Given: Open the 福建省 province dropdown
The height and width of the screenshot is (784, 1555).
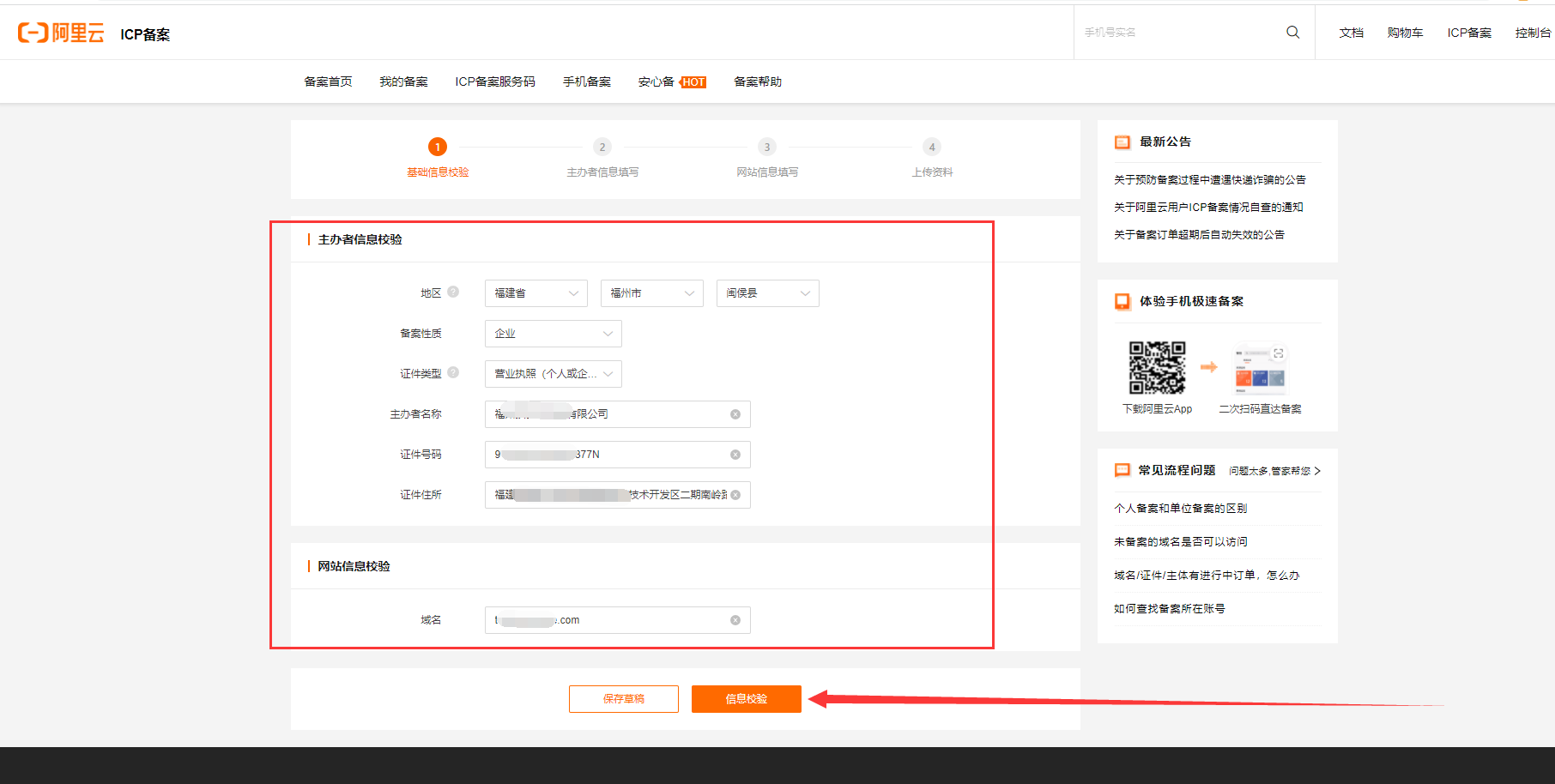Looking at the screenshot, I should pos(535,293).
